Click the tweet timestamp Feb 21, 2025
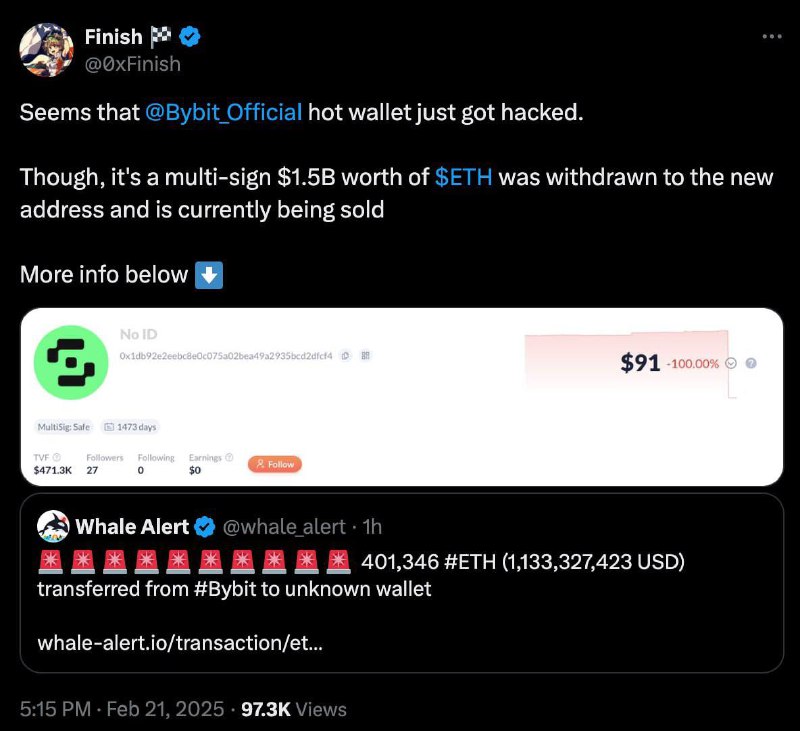 click(165, 710)
